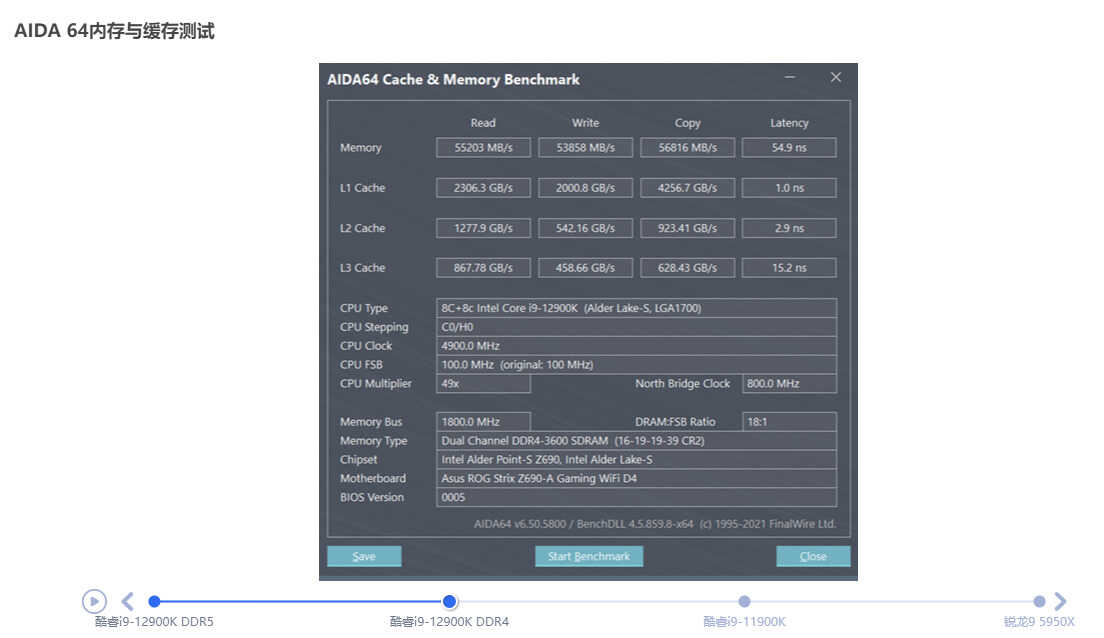Click CPU Type field i9-12900K

(x=636, y=308)
